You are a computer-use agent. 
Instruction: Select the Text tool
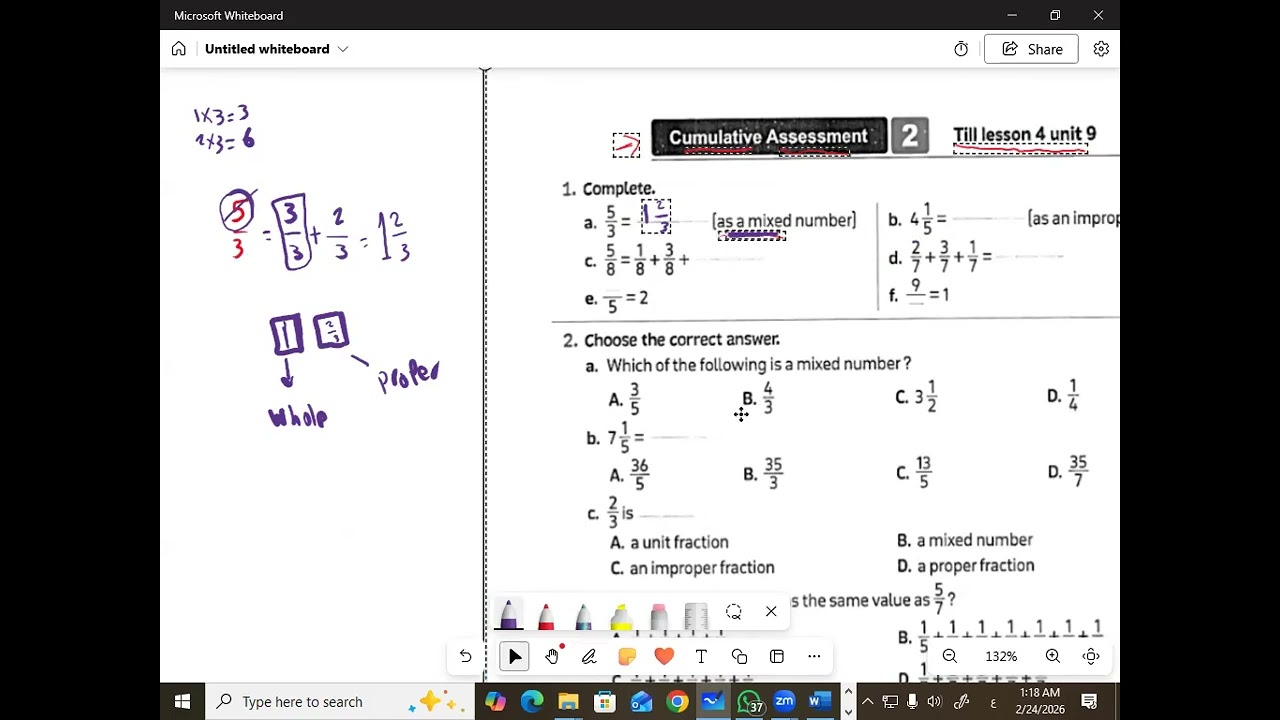[701, 656]
